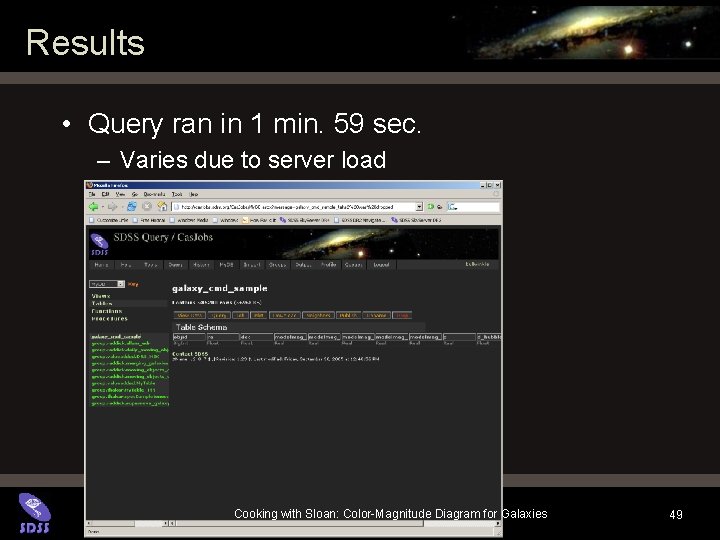Open the CasJobs Groups tab
Viewport: 720px width, 540px height.
coord(277,264)
